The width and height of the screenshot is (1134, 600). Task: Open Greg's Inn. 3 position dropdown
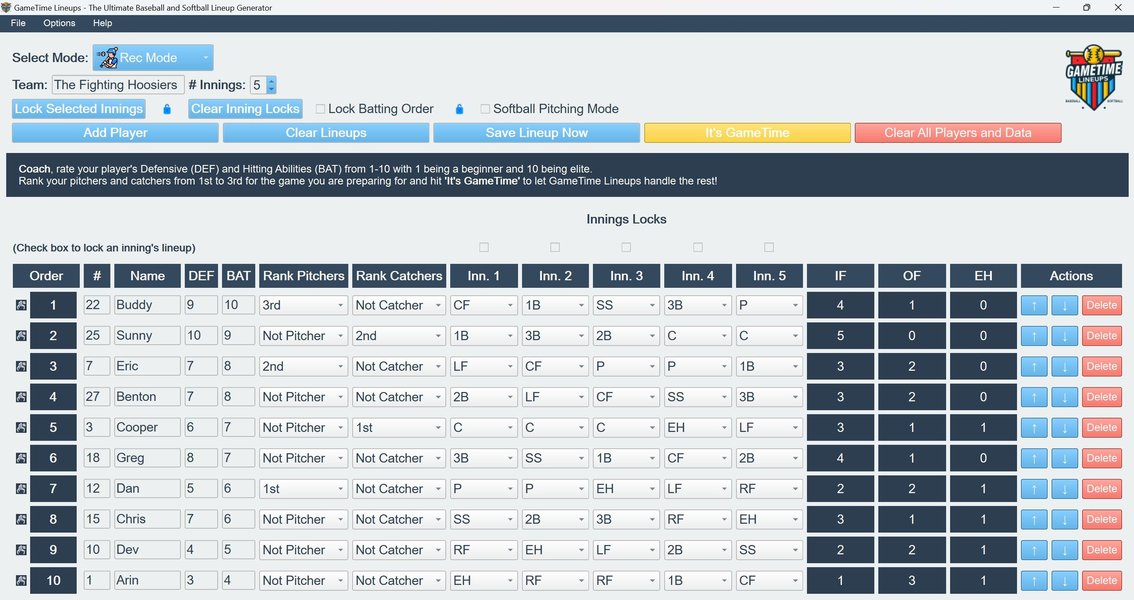[x=626, y=458]
